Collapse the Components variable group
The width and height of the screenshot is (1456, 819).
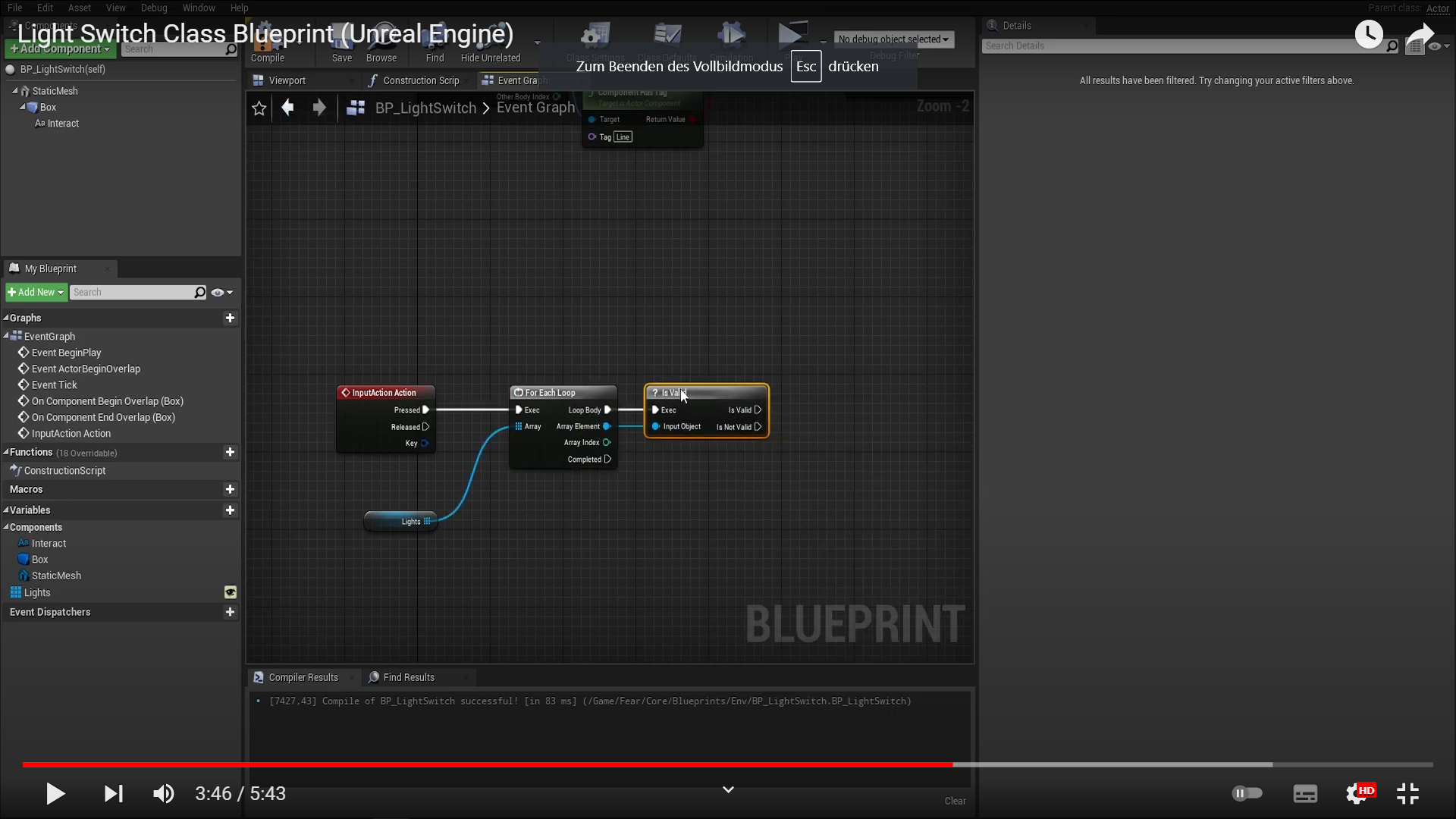(x=6, y=527)
